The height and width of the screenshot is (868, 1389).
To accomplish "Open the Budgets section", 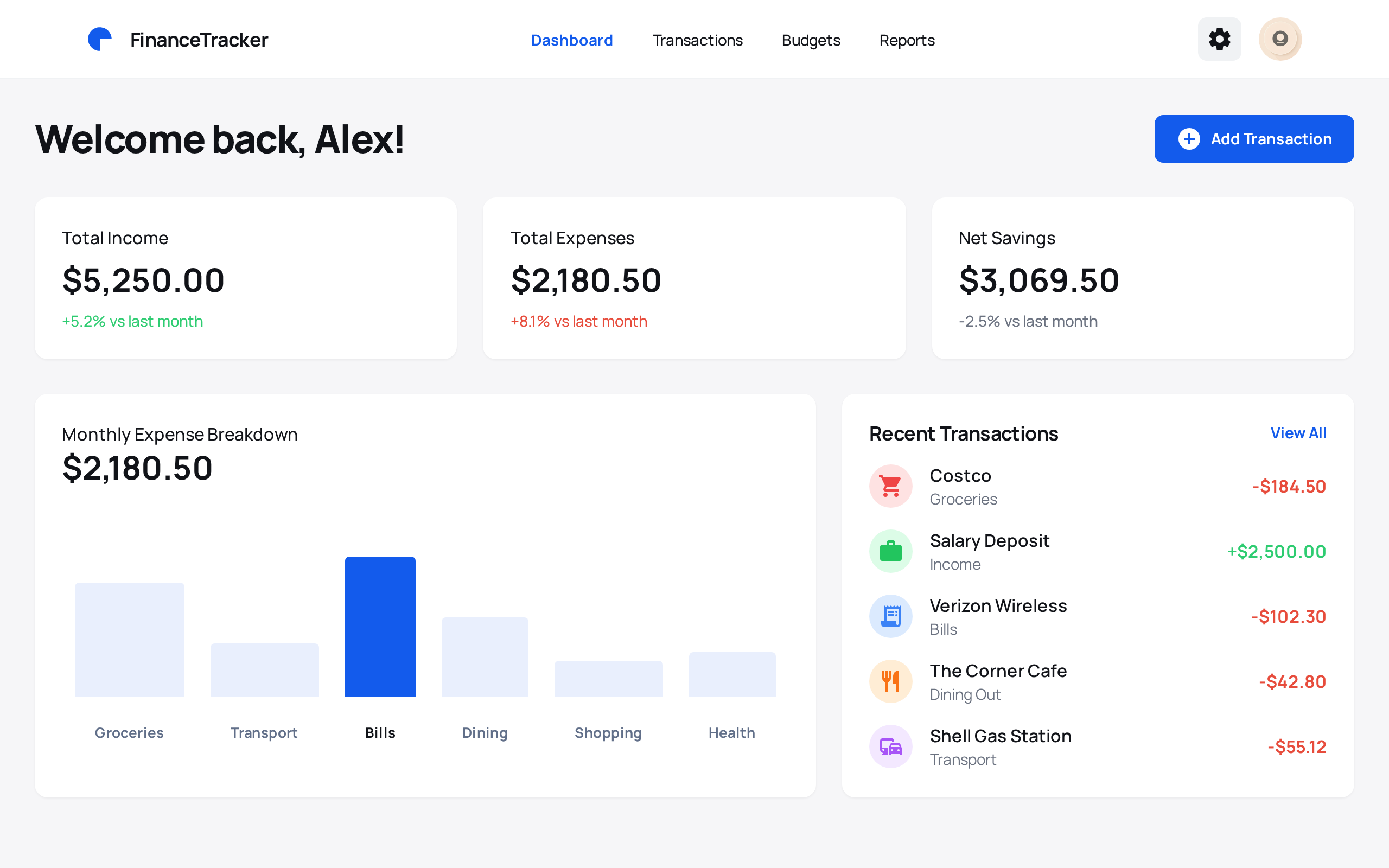I will (811, 40).
